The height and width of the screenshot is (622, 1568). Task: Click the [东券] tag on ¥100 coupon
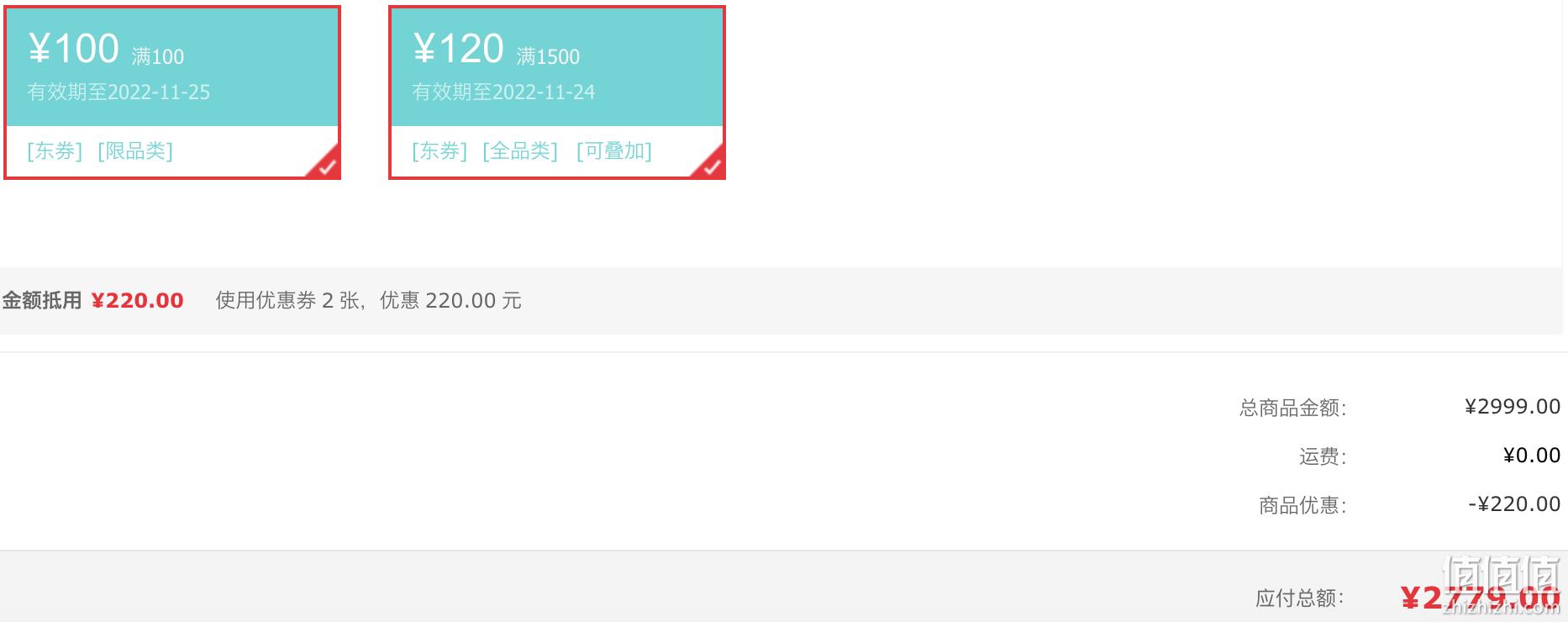55,151
